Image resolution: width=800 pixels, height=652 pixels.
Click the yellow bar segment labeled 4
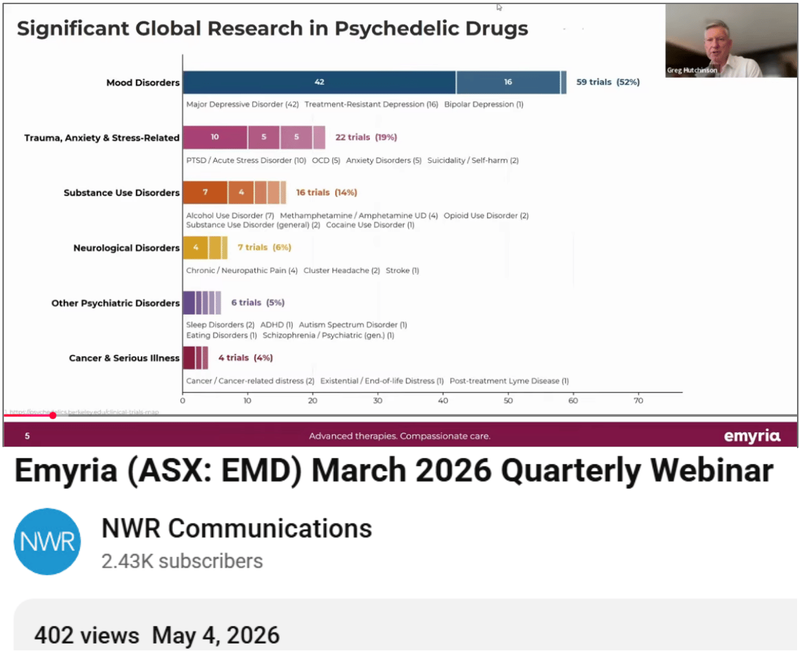pyautogui.click(x=195, y=247)
